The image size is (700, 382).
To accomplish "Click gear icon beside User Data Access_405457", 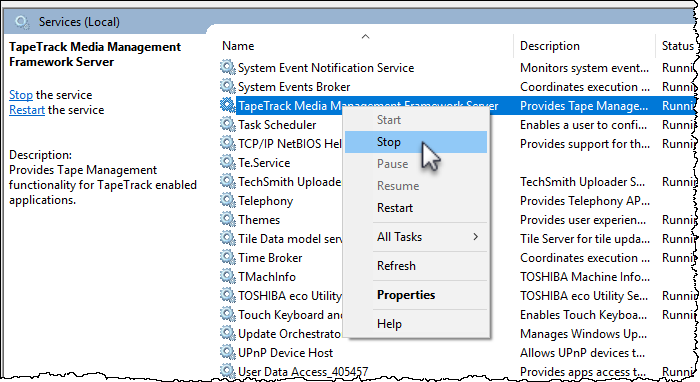I will pos(228,371).
